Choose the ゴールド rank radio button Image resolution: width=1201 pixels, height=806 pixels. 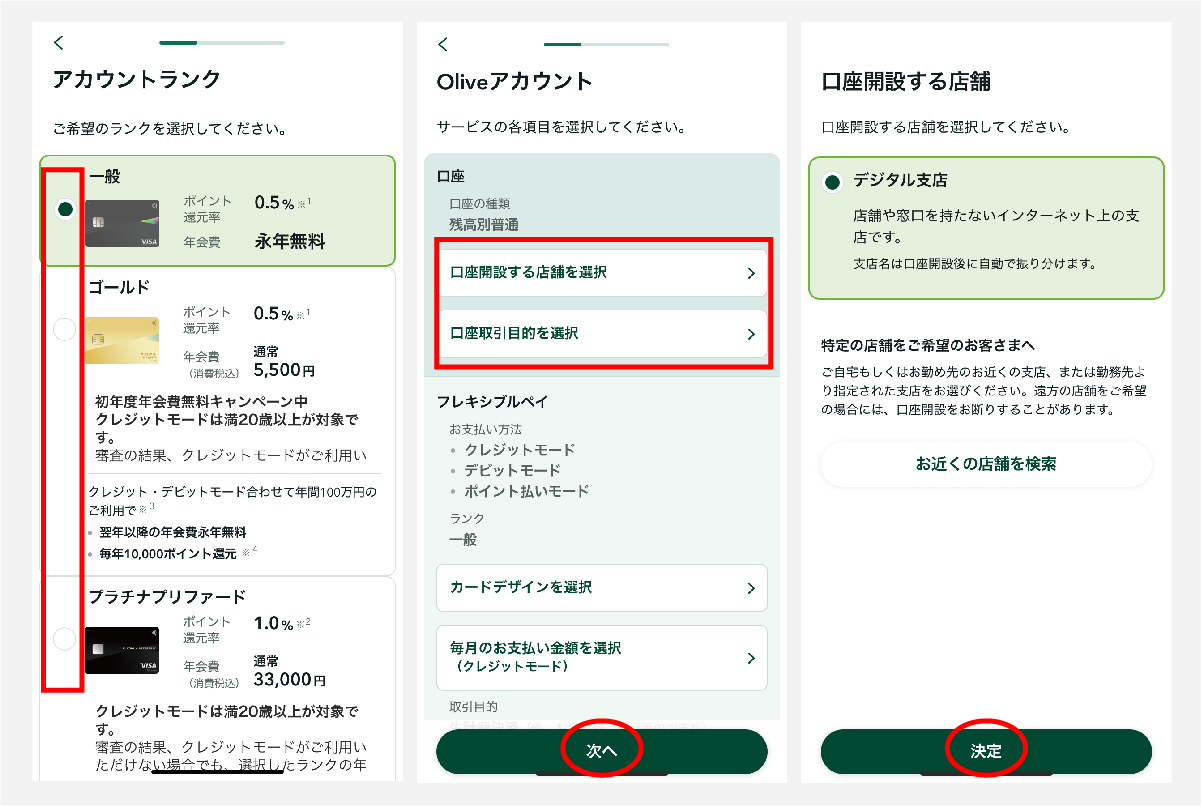point(65,329)
